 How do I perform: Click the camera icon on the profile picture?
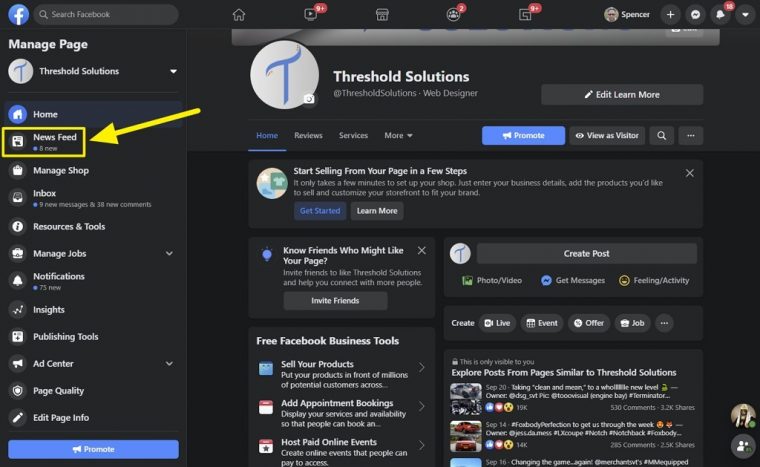coord(309,99)
